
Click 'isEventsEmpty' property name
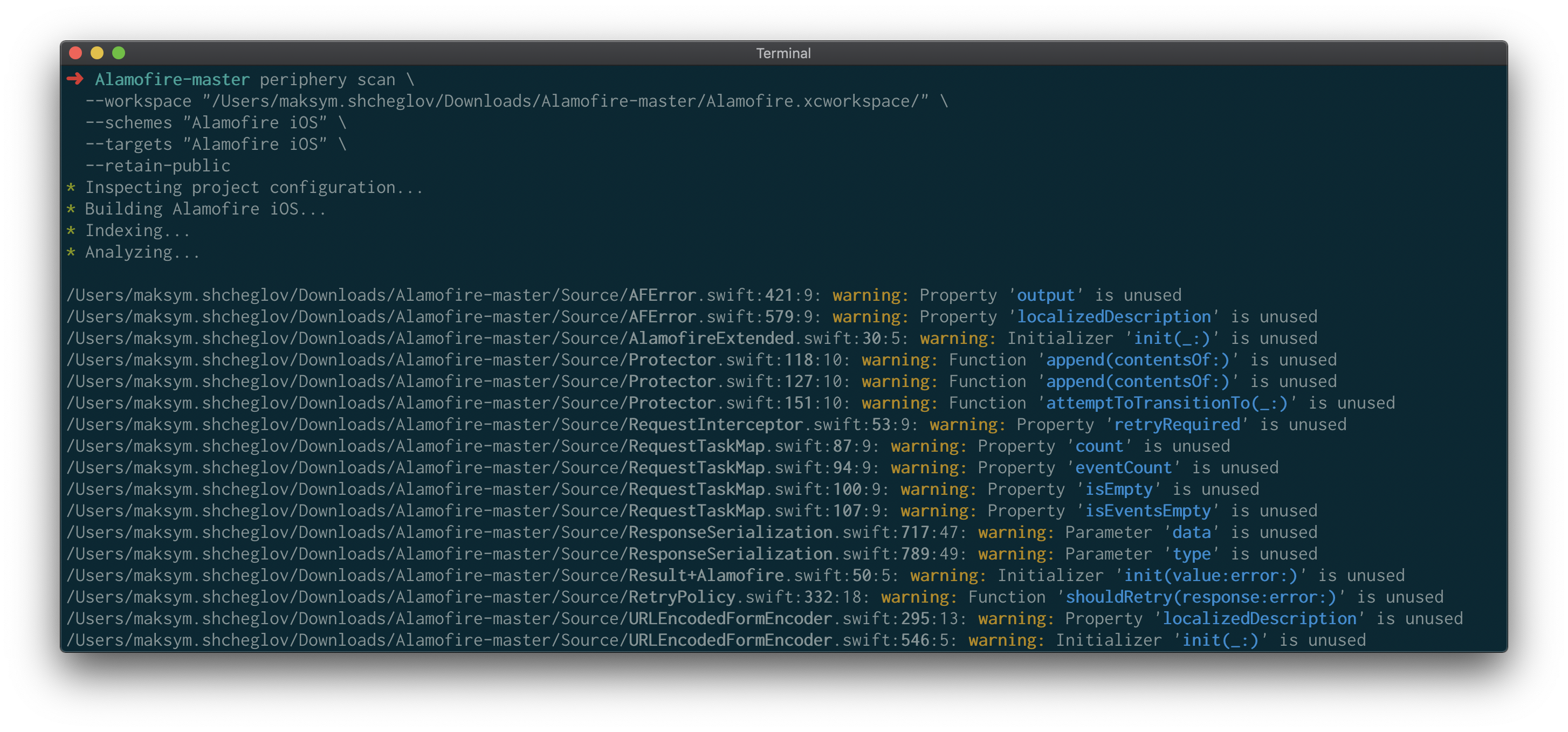[1148, 511]
